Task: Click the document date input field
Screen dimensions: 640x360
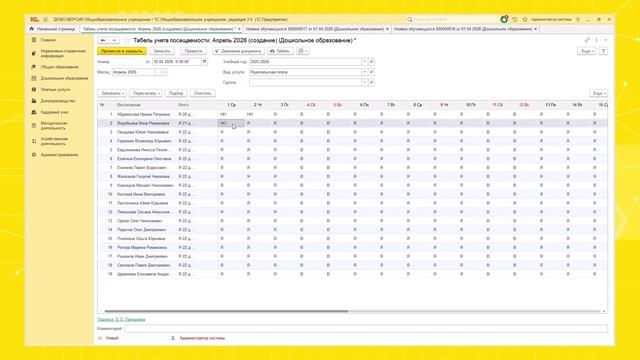Action: (x=176, y=62)
